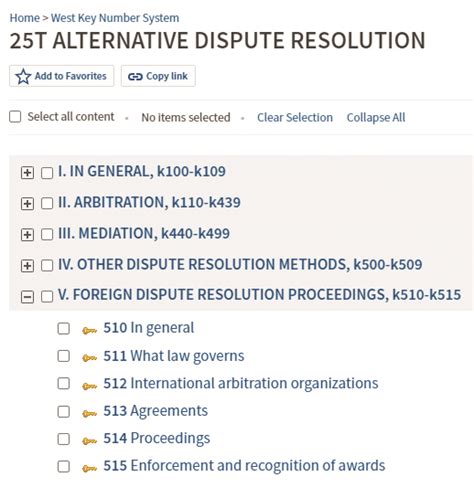Expand the I. IN GENERAL section

tap(27, 173)
